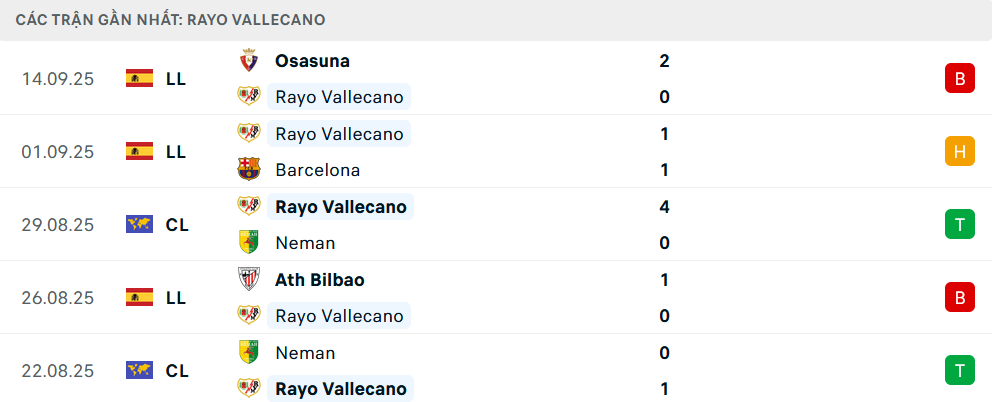Image resolution: width=992 pixels, height=402 pixels.
Task: Click Neman crest in the 22.08.25 match
Action: point(248,353)
